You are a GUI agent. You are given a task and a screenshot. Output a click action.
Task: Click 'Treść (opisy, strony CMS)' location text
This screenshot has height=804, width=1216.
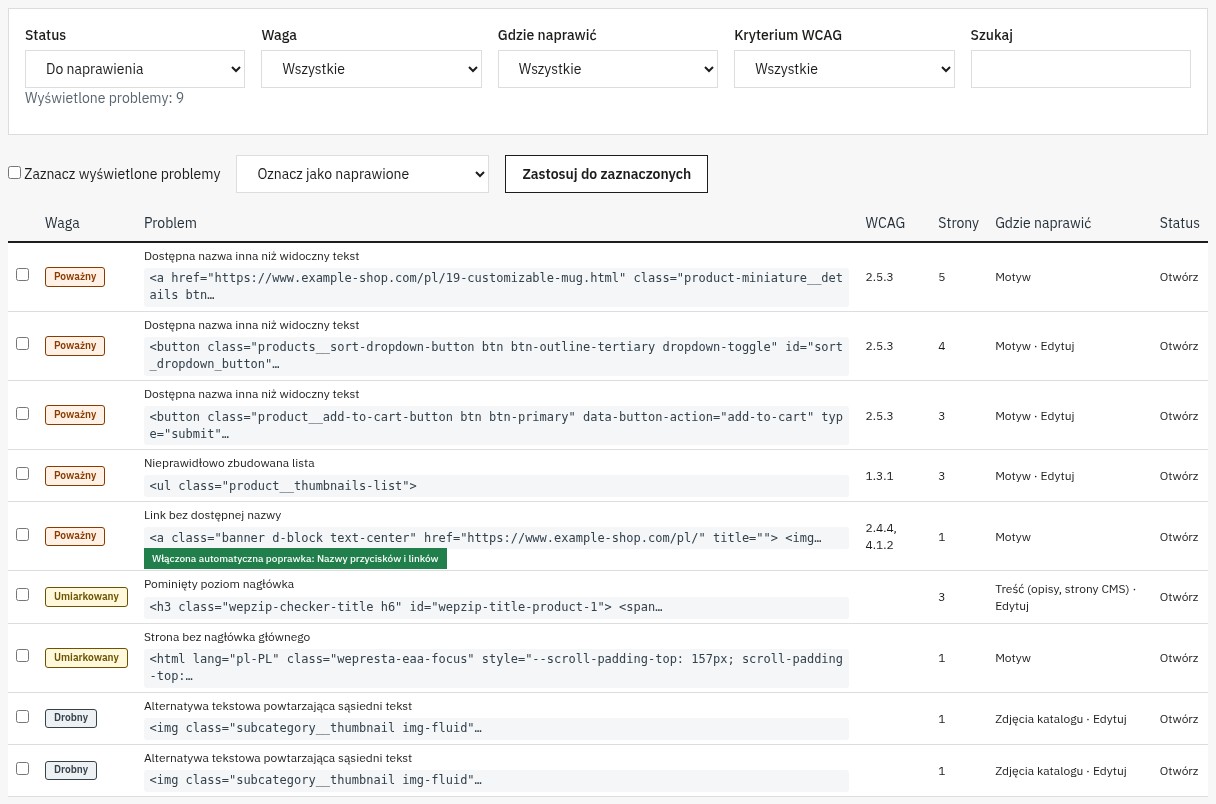[1062, 590]
